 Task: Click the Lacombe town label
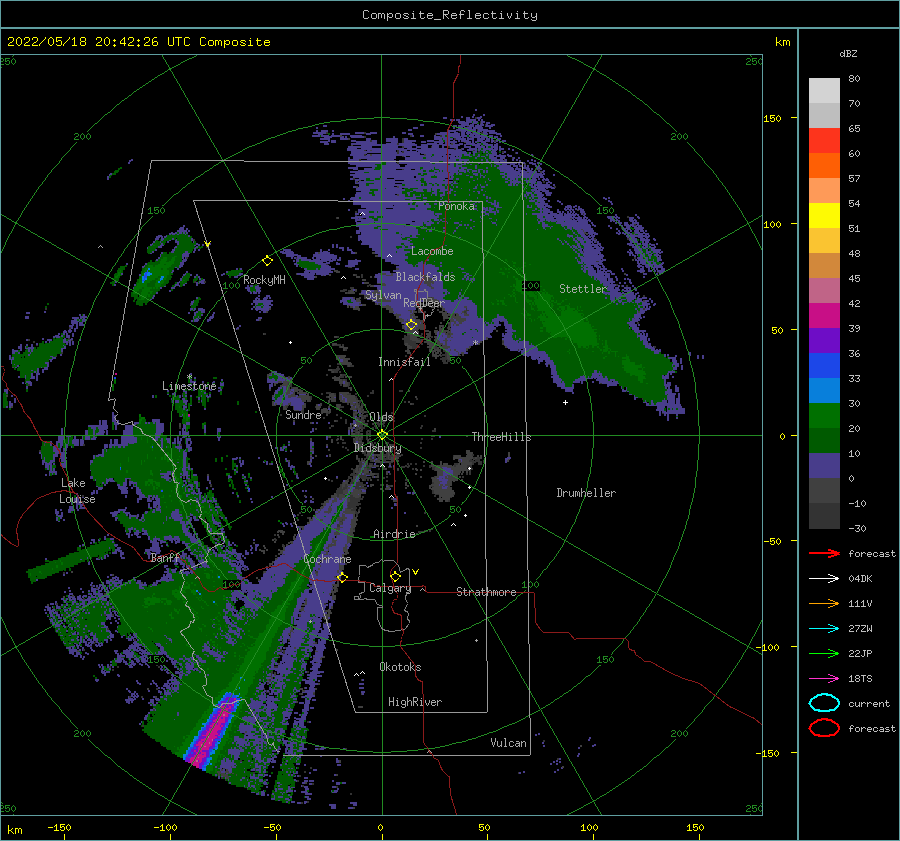[432, 251]
